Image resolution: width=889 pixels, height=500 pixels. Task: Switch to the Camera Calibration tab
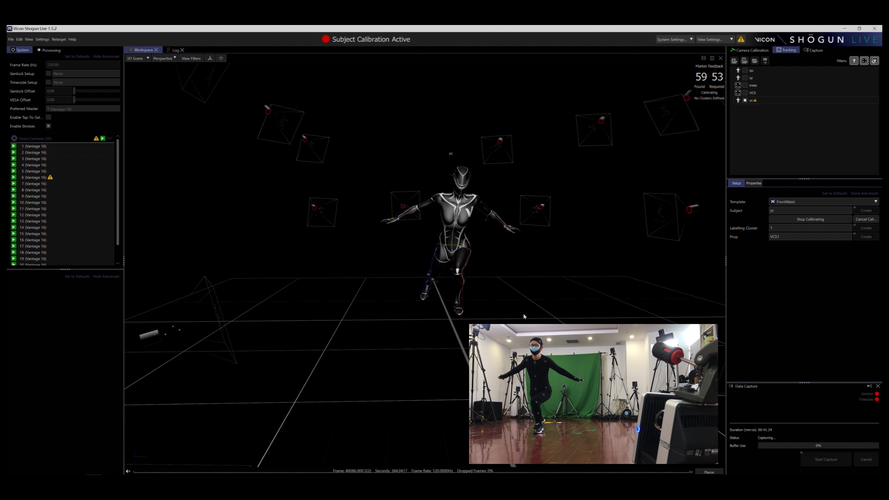(x=750, y=49)
